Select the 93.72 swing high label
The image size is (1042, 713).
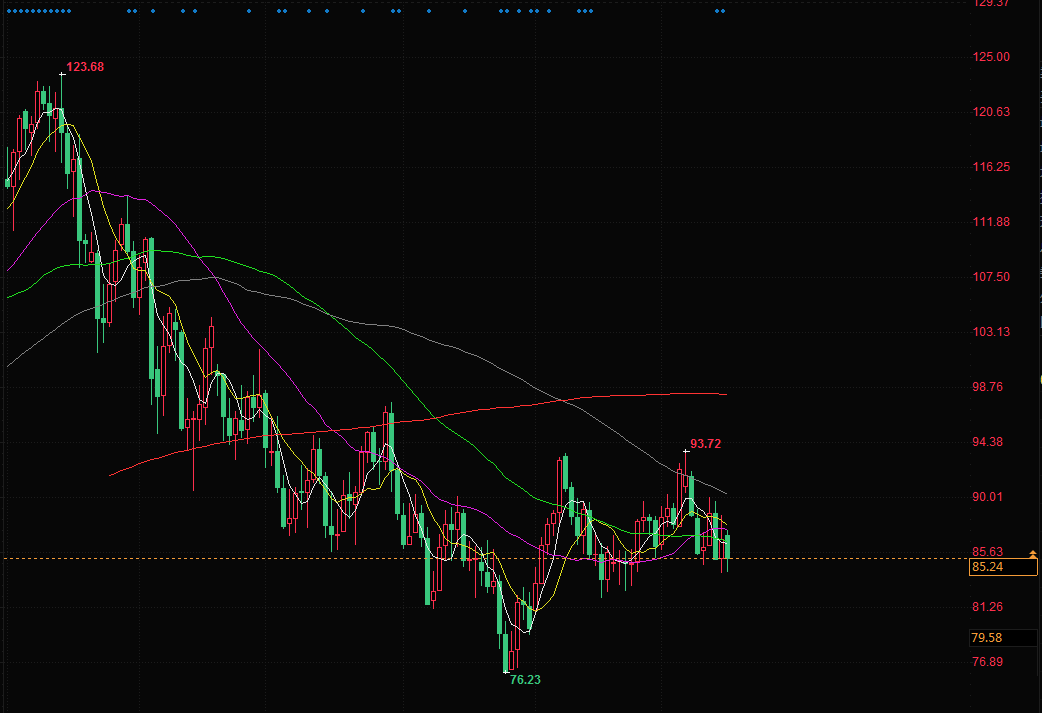pyautogui.click(x=706, y=443)
